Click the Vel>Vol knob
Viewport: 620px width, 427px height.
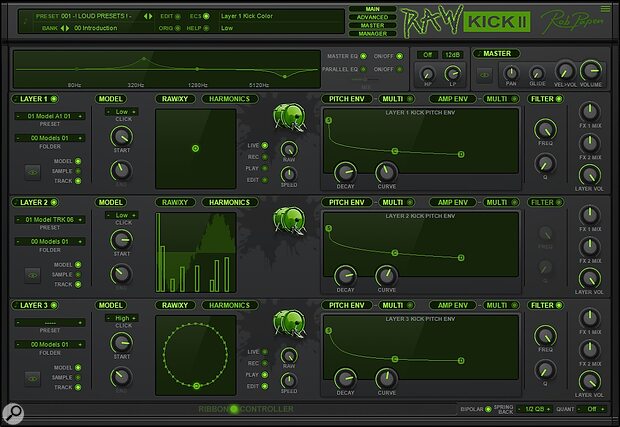pyautogui.click(x=565, y=71)
